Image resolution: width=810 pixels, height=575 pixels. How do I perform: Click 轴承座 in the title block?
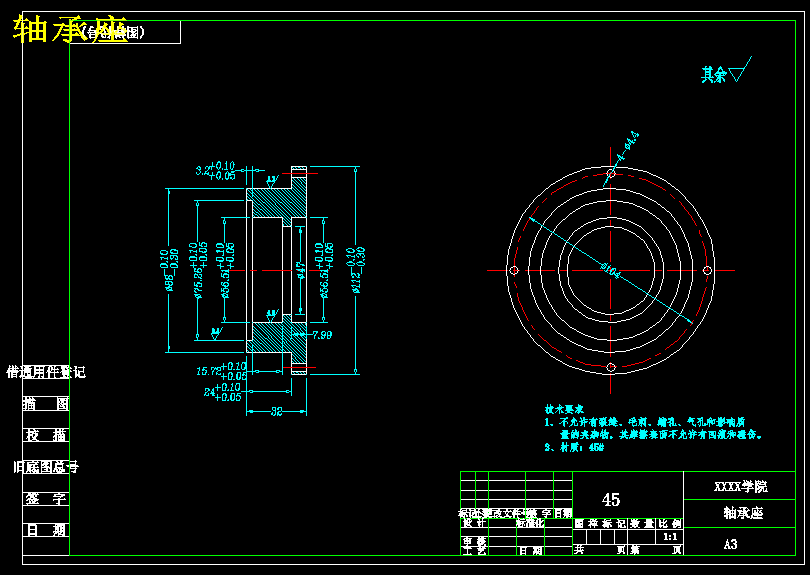[x=743, y=513]
